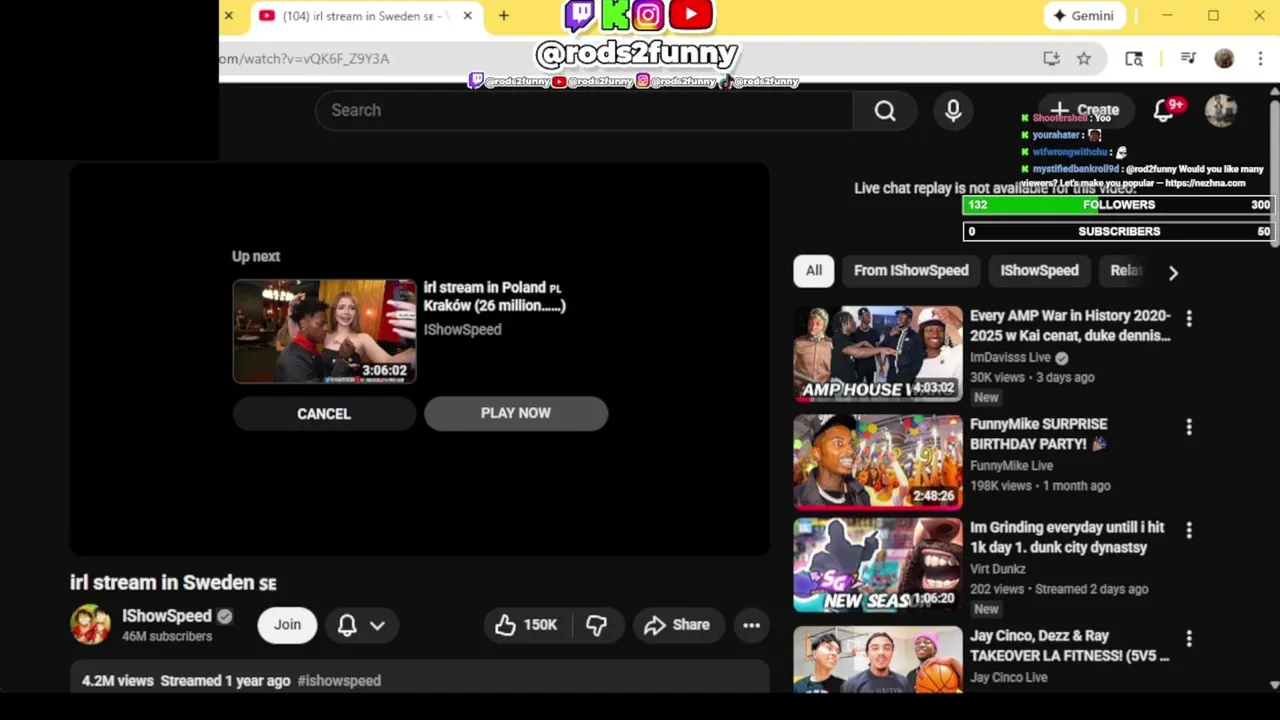Click the YouTube search magnifier button
This screenshot has height=720, width=1280.
[885, 110]
